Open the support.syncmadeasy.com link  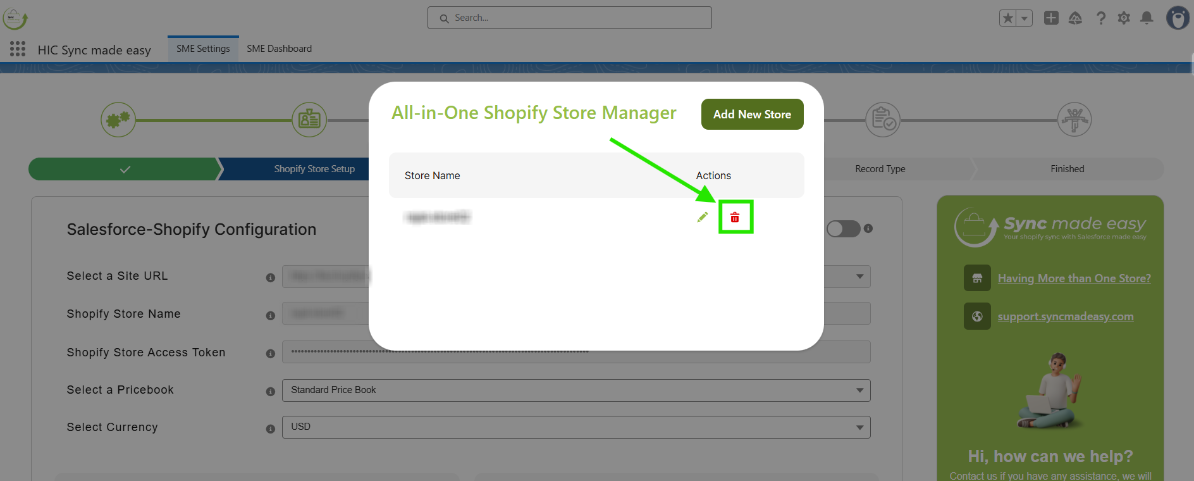pos(1066,316)
